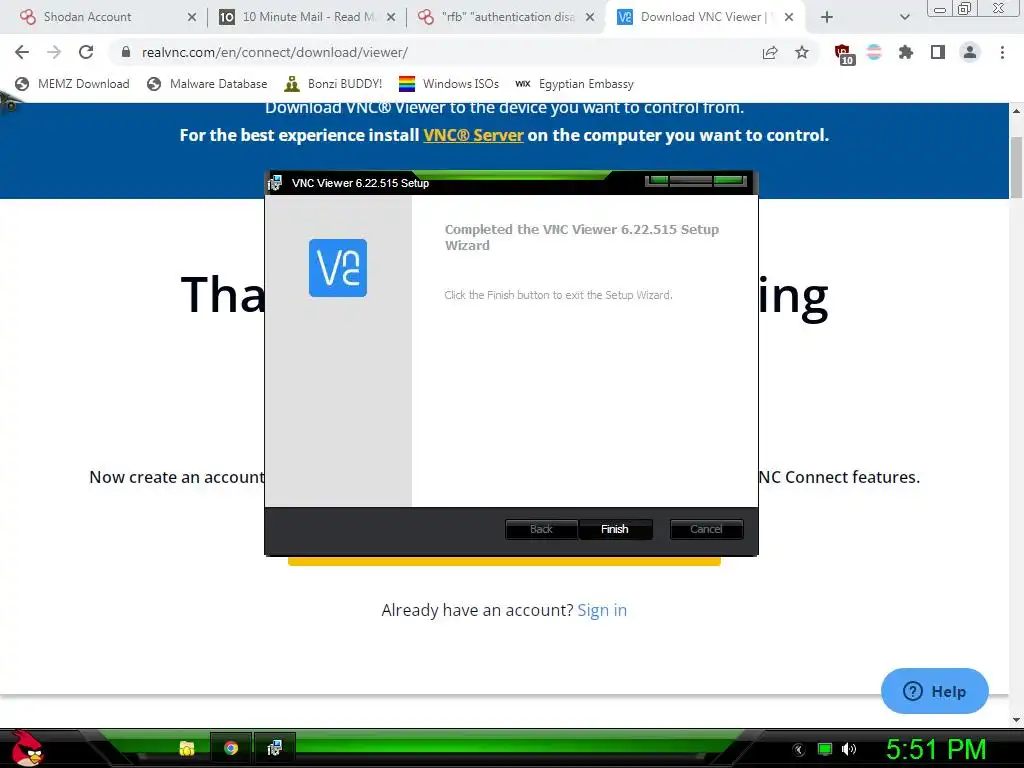Open the uBlock extension showing badge 10

pos(844,54)
